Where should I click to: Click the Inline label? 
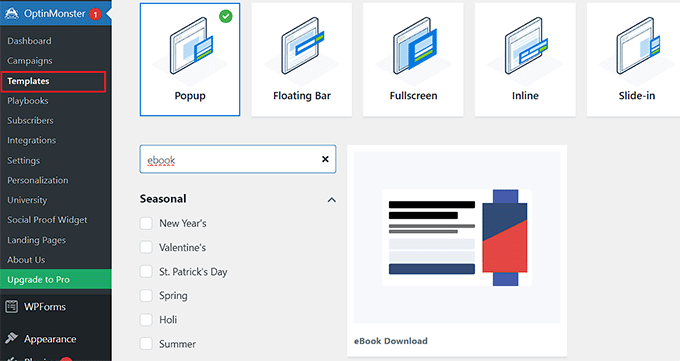pos(525,95)
